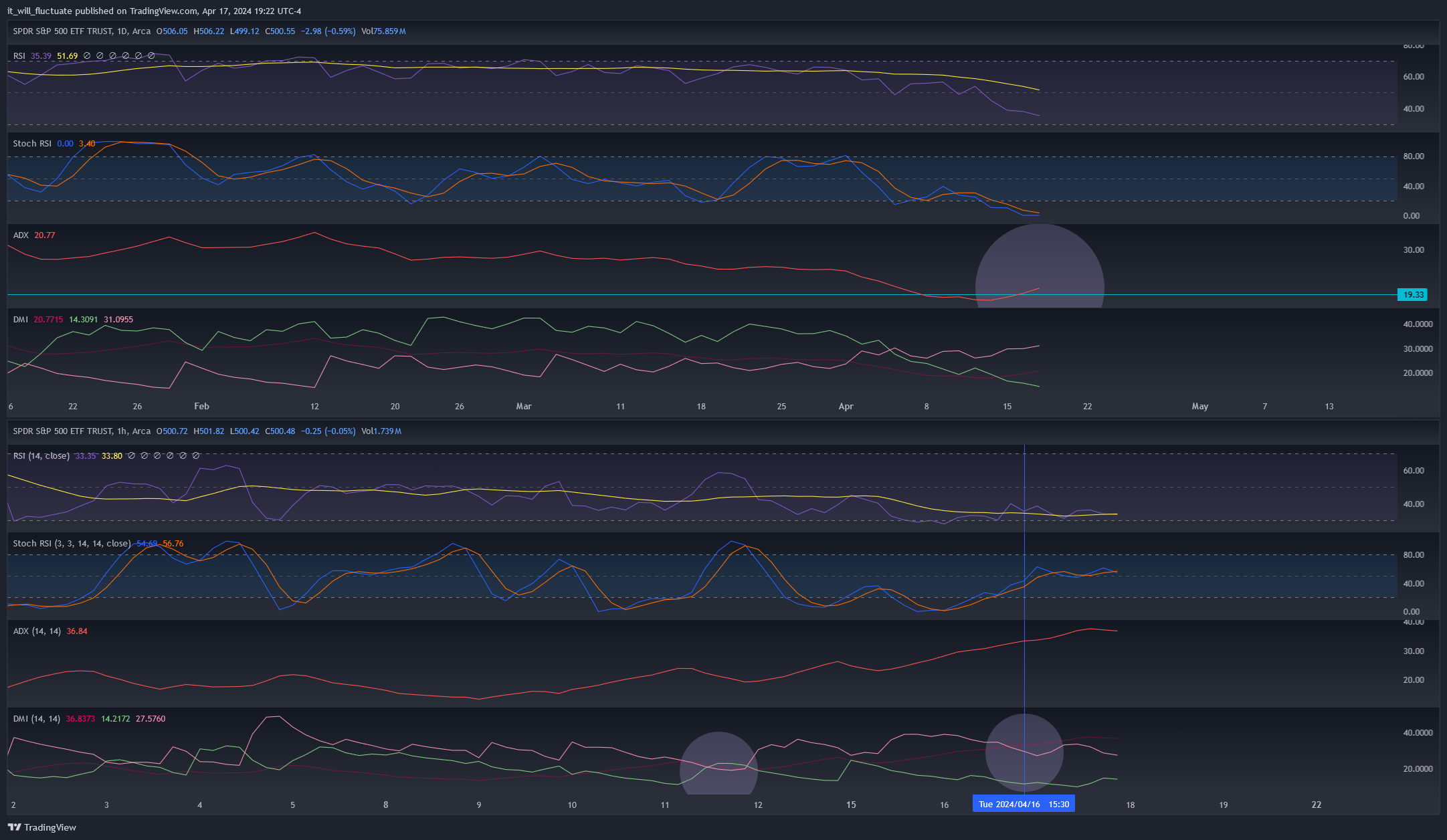Click the daily RSI average value 51.69

pyautogui.click(x=67, y=56)
